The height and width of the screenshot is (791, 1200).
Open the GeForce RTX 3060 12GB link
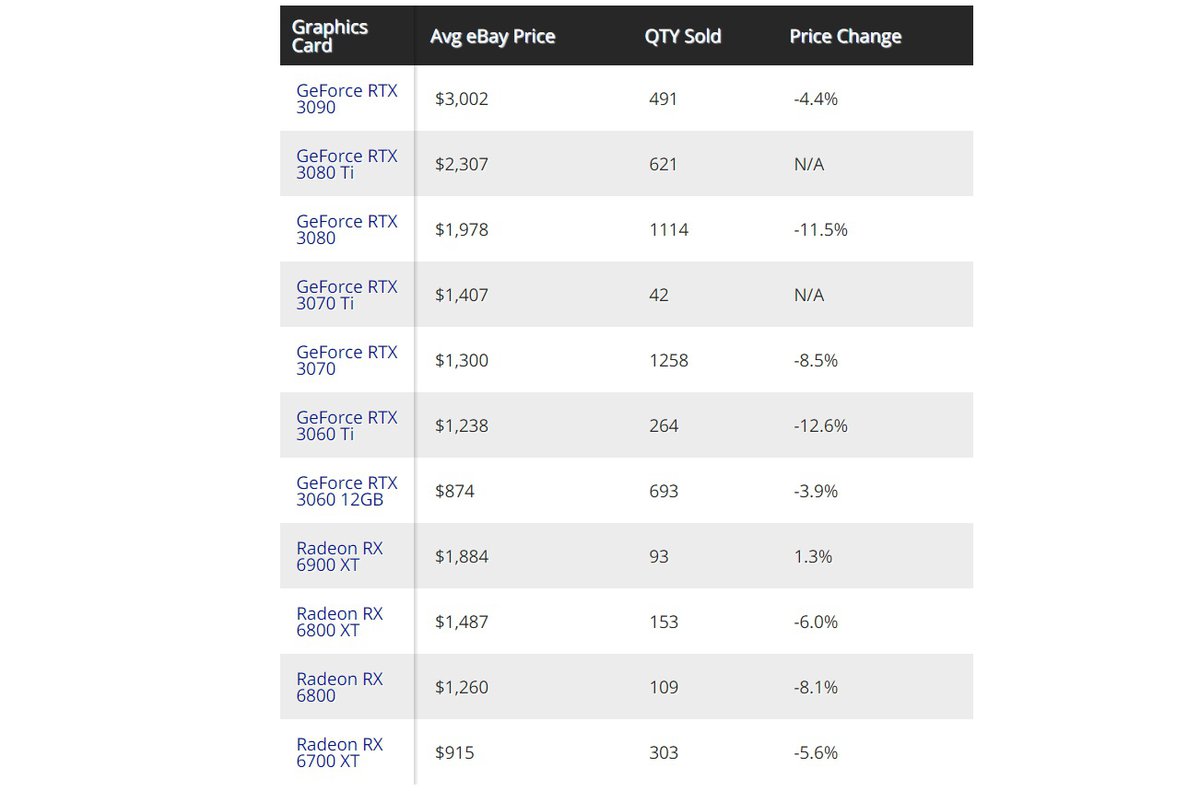(346, 491)
